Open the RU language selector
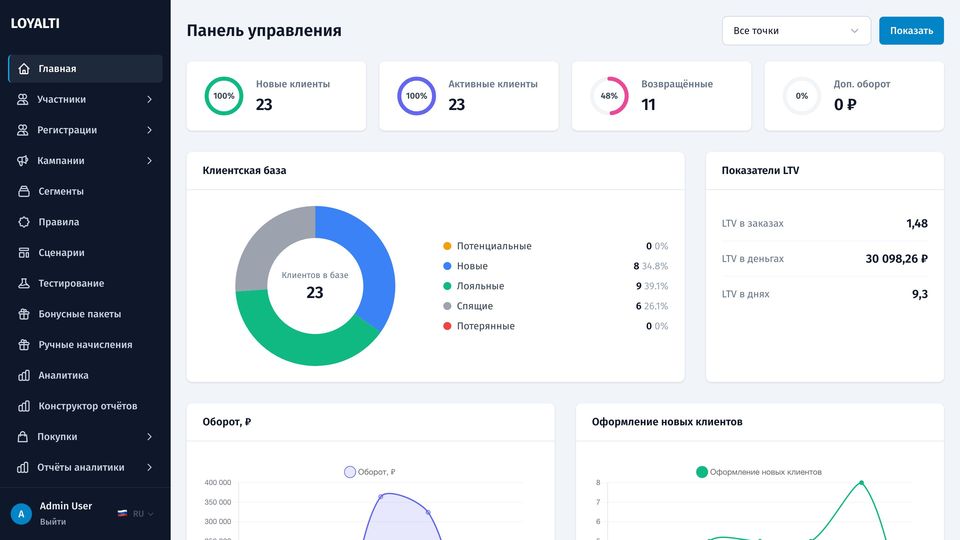Image resolution: width=960 pixels, height=540 pixels. tap(136, 514)
